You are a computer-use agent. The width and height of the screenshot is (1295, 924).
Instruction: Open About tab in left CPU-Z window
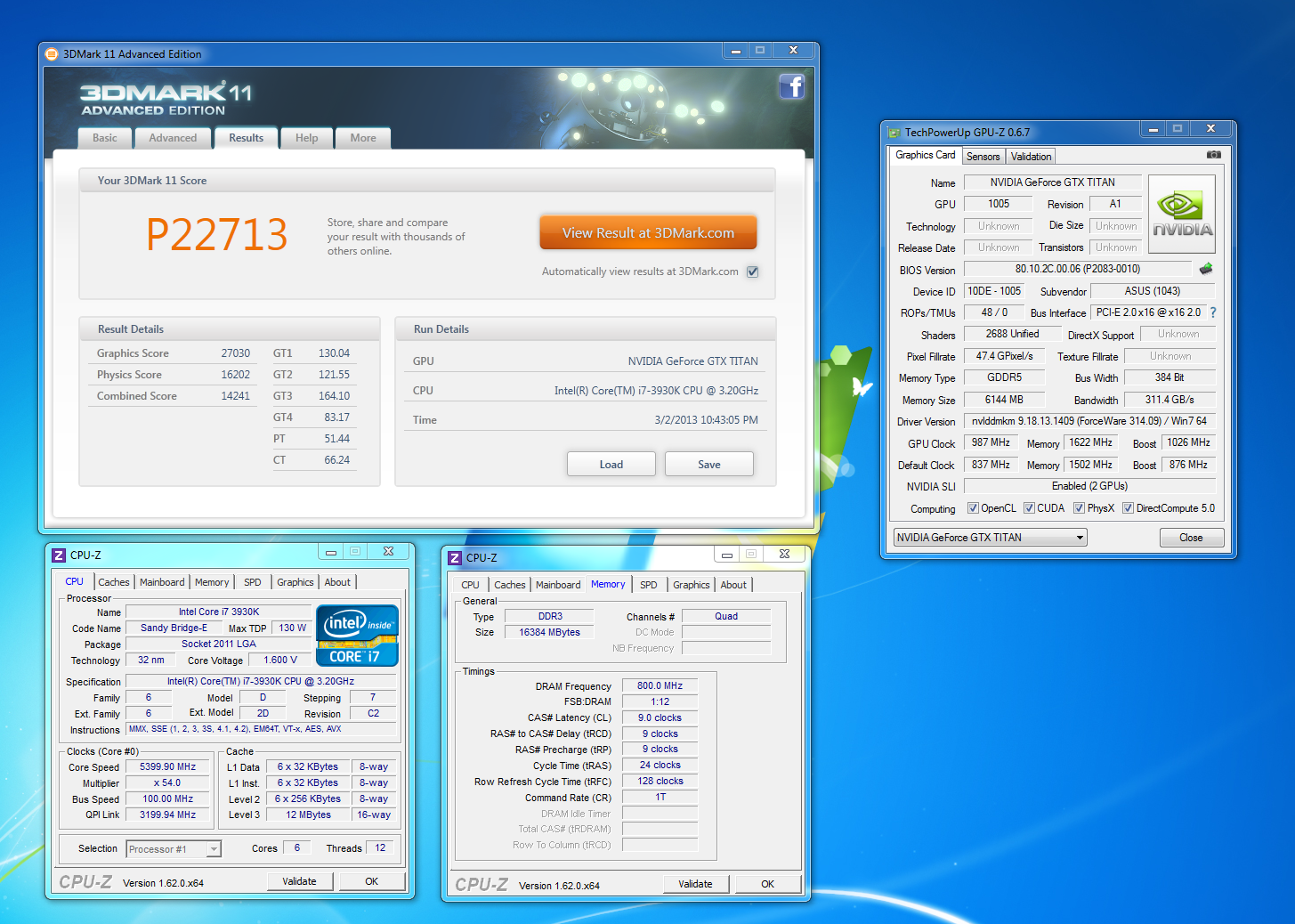point(337,582)
